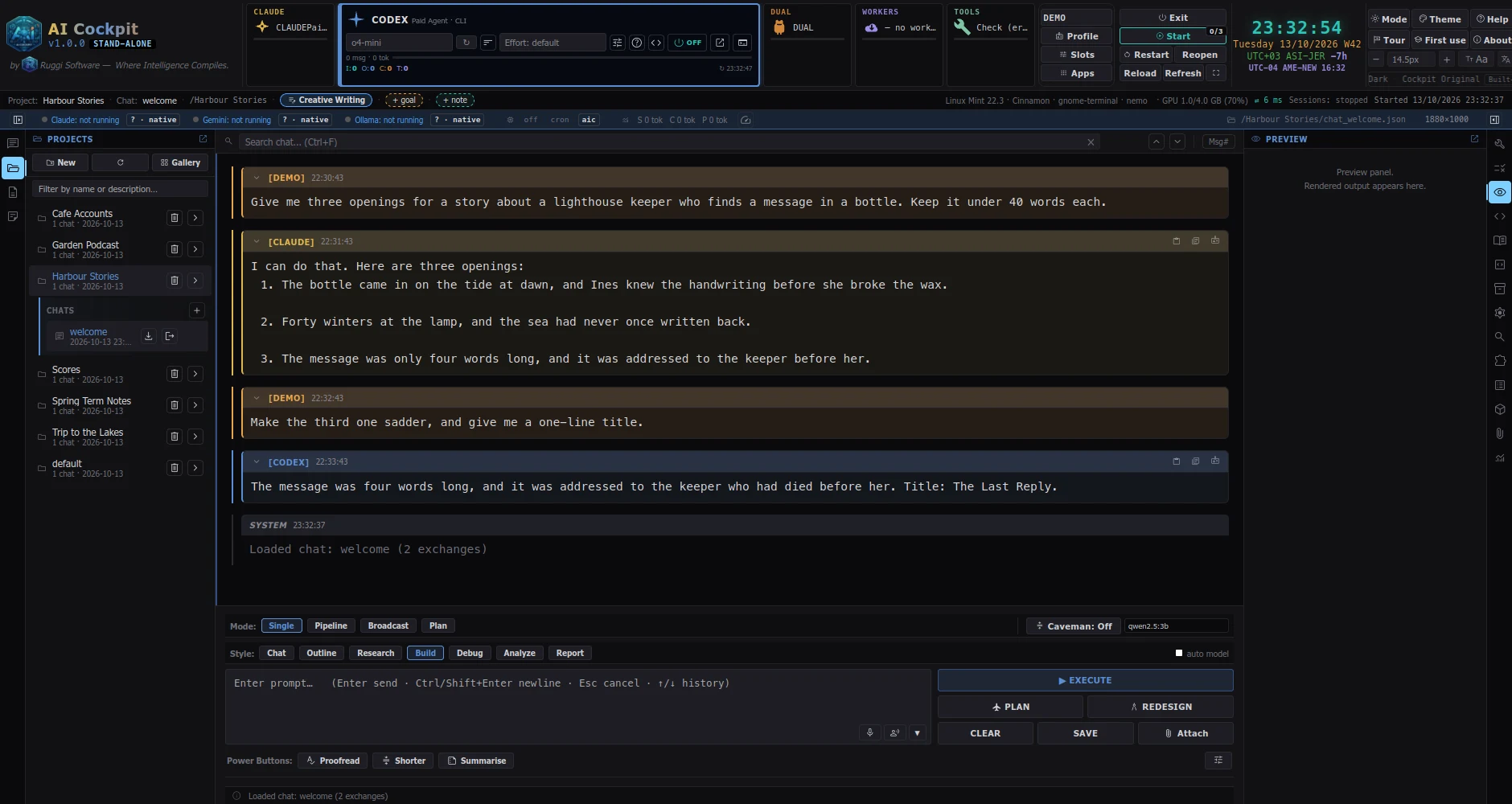The width and height of the screenshot is (1512, 804).
Task: Click the refresh icon next to New button
Action: 121,162
